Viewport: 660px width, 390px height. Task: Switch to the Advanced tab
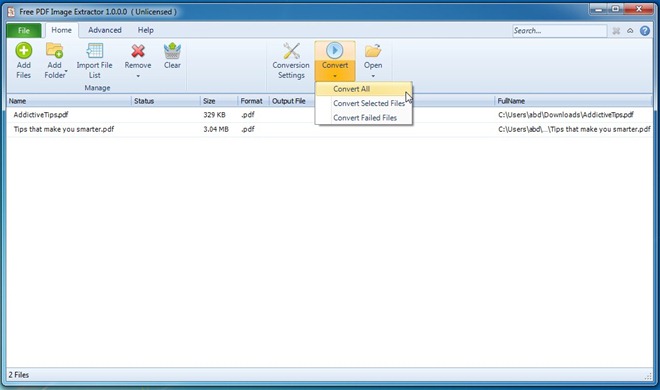pyautogui.click(x=105, y=30)
